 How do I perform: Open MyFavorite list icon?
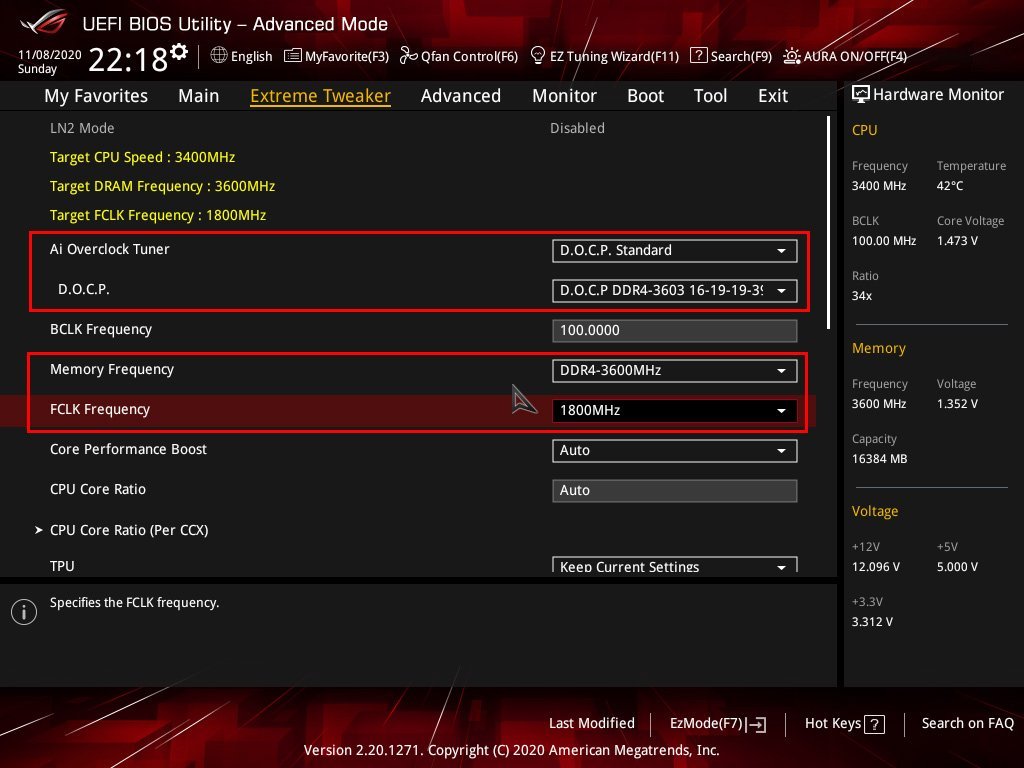tap(293, 56)
